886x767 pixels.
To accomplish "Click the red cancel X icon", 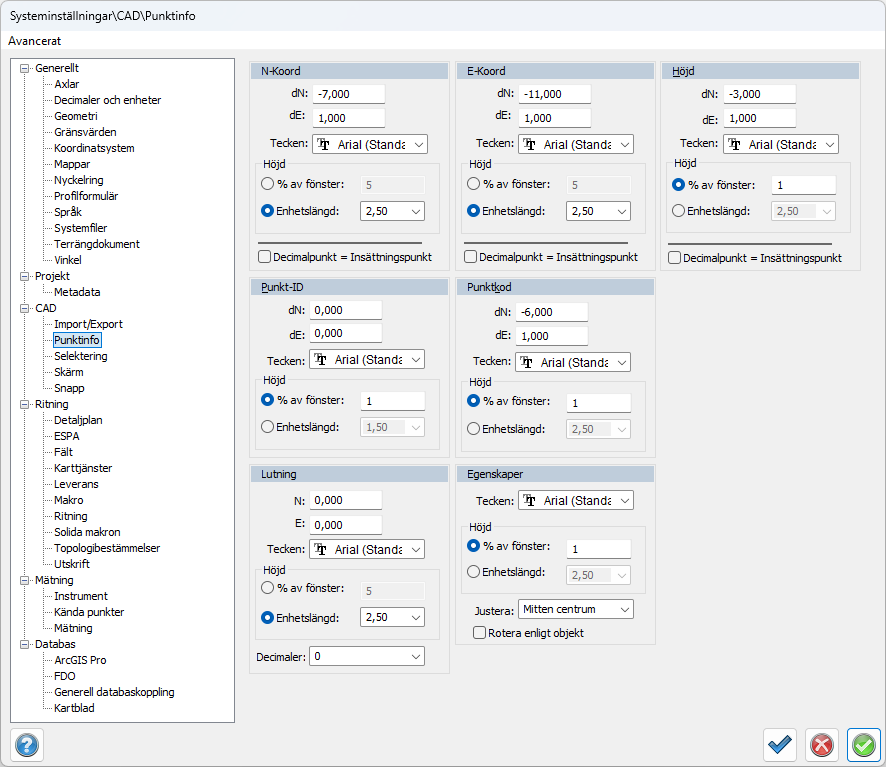I will click(822, 745).
